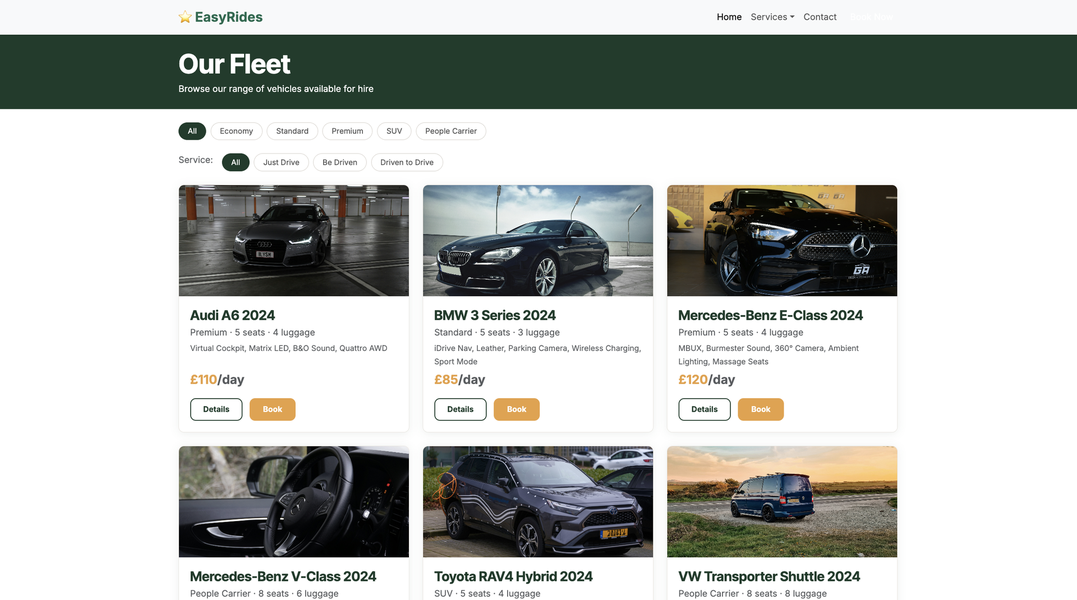Book the BMW 3 Series

point(517,409)
